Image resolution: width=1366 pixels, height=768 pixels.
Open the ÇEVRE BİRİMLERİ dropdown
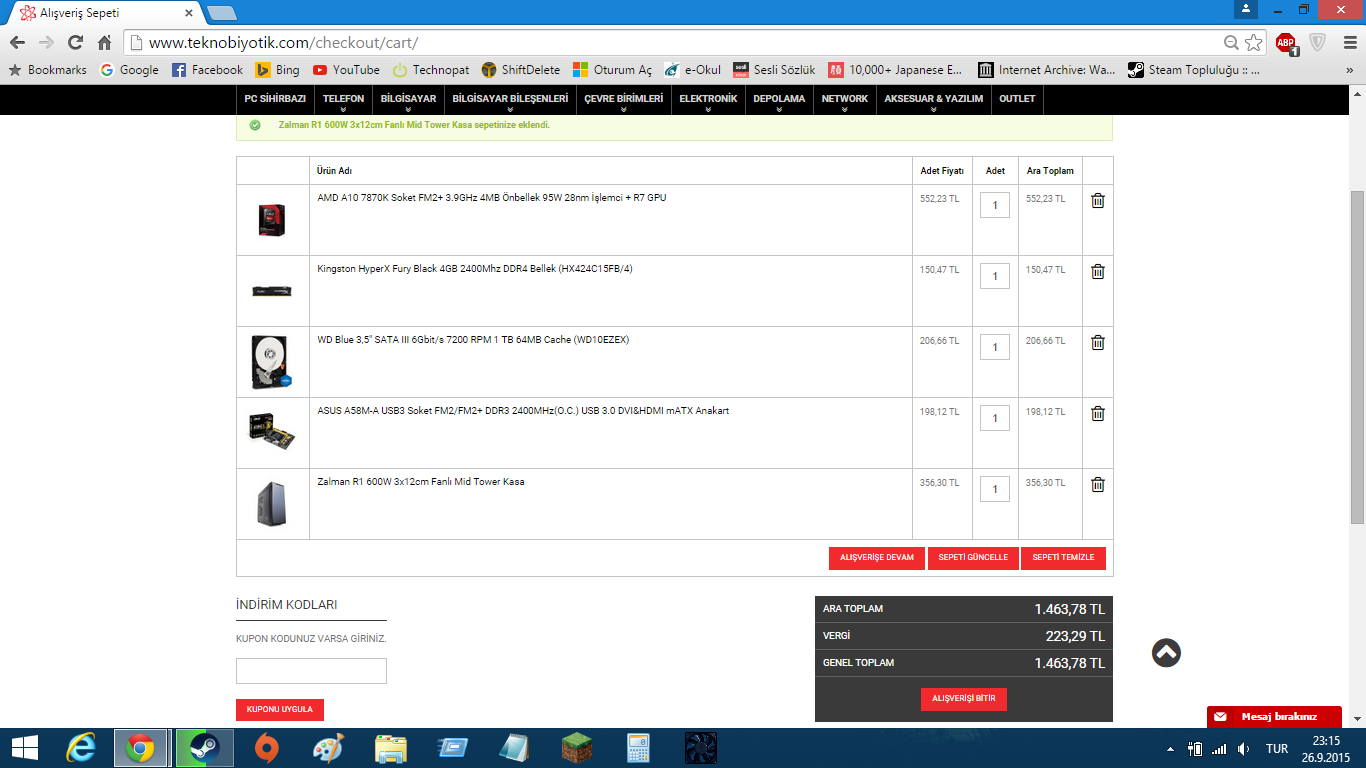(x=624, y=99)
